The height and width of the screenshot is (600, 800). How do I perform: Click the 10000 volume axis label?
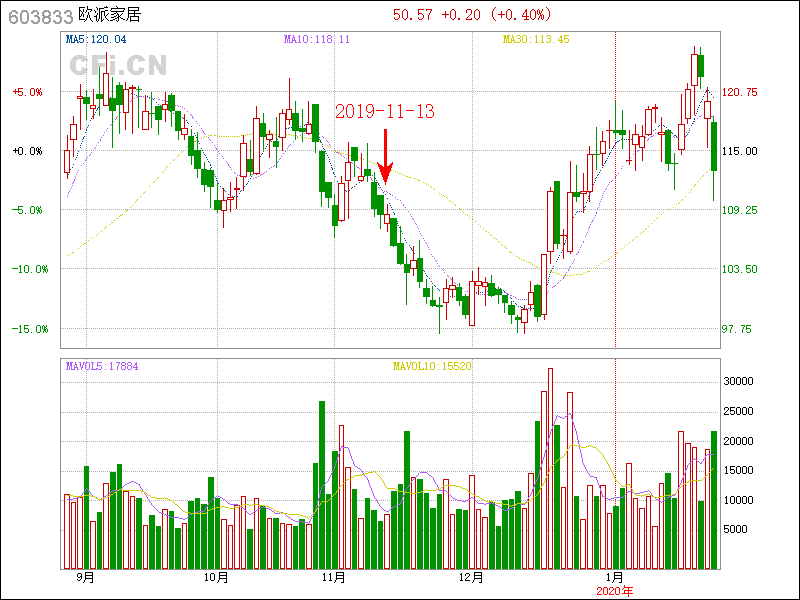pos(738,500)
